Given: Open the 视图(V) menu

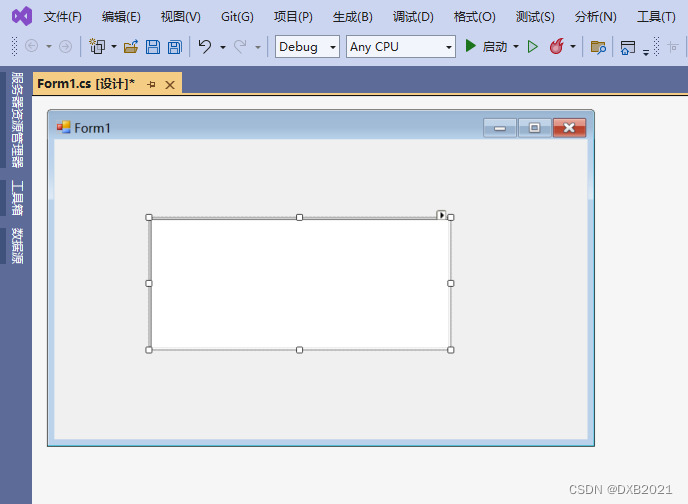Looking at the screenshot, I should pos(181,17).
